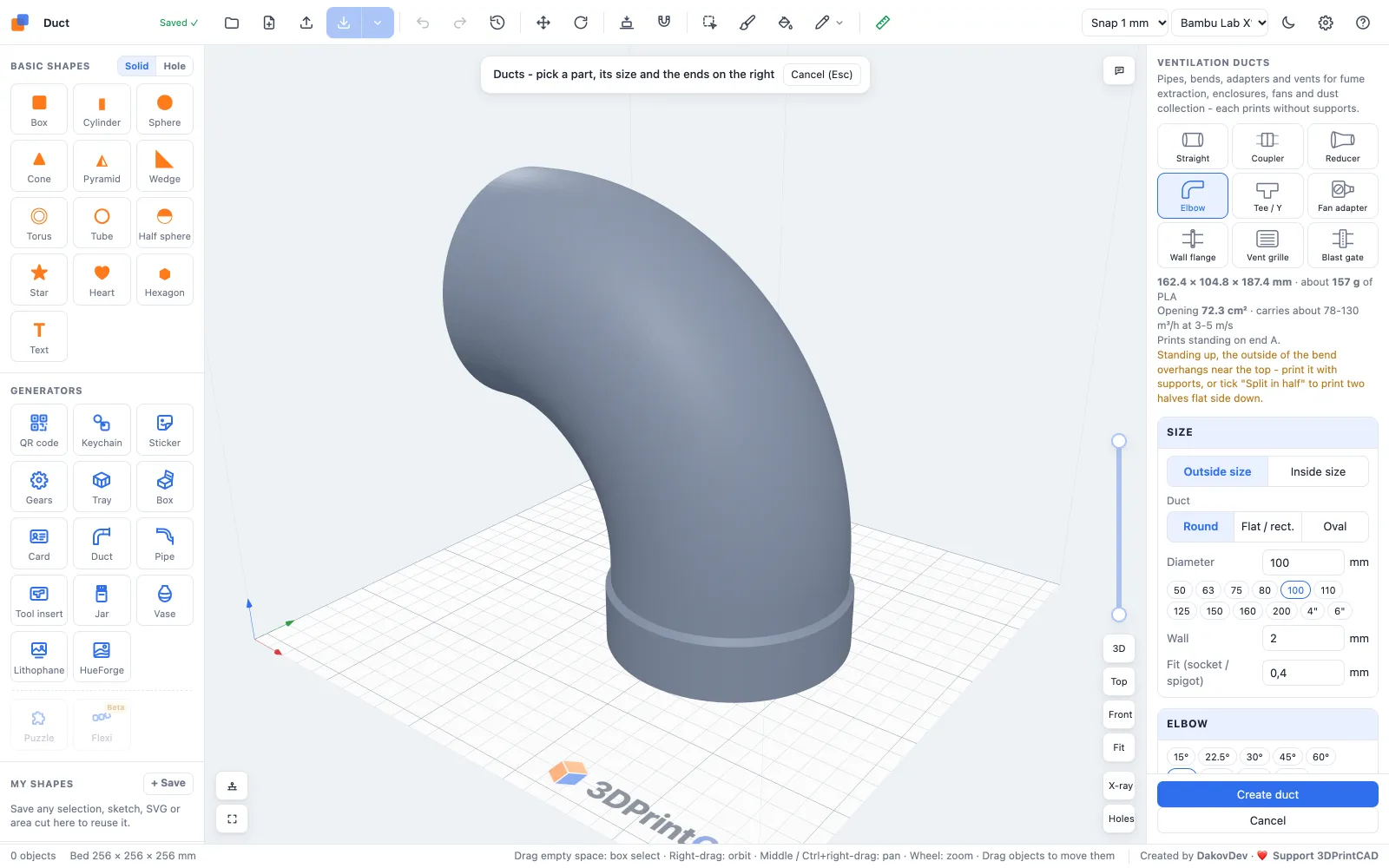This screenshot has width=1389, height=868.
Task: Pick the Fan adapter part
Action: [x=1342, y=195]
